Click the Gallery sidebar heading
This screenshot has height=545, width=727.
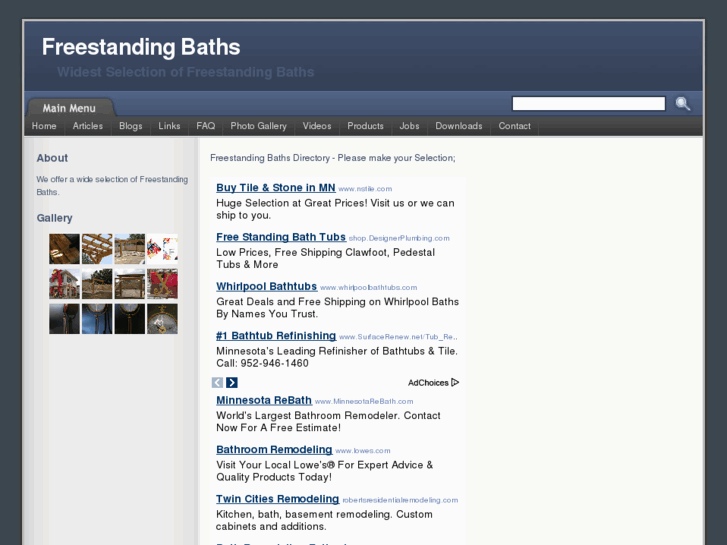pyautogui.click(x=54, y=218)
